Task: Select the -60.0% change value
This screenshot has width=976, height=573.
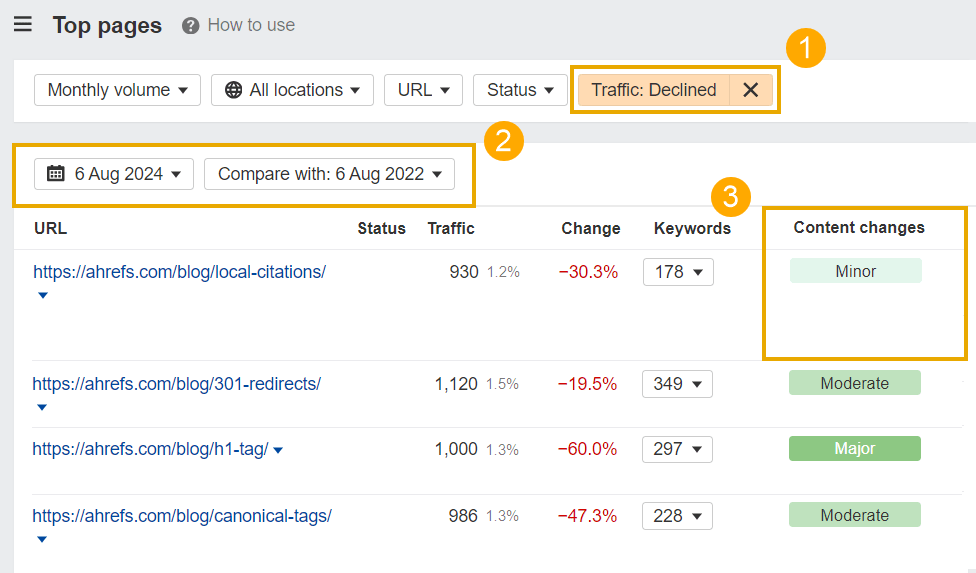Action: click(x=587, y=449)
